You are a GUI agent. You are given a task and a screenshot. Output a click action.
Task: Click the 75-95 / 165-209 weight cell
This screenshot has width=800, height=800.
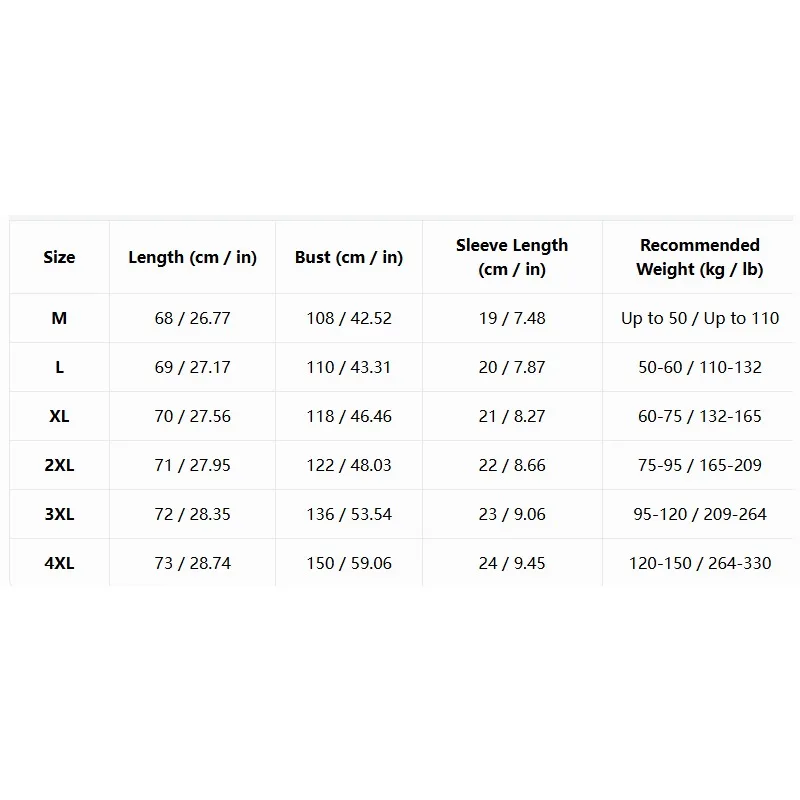(699, 465)
